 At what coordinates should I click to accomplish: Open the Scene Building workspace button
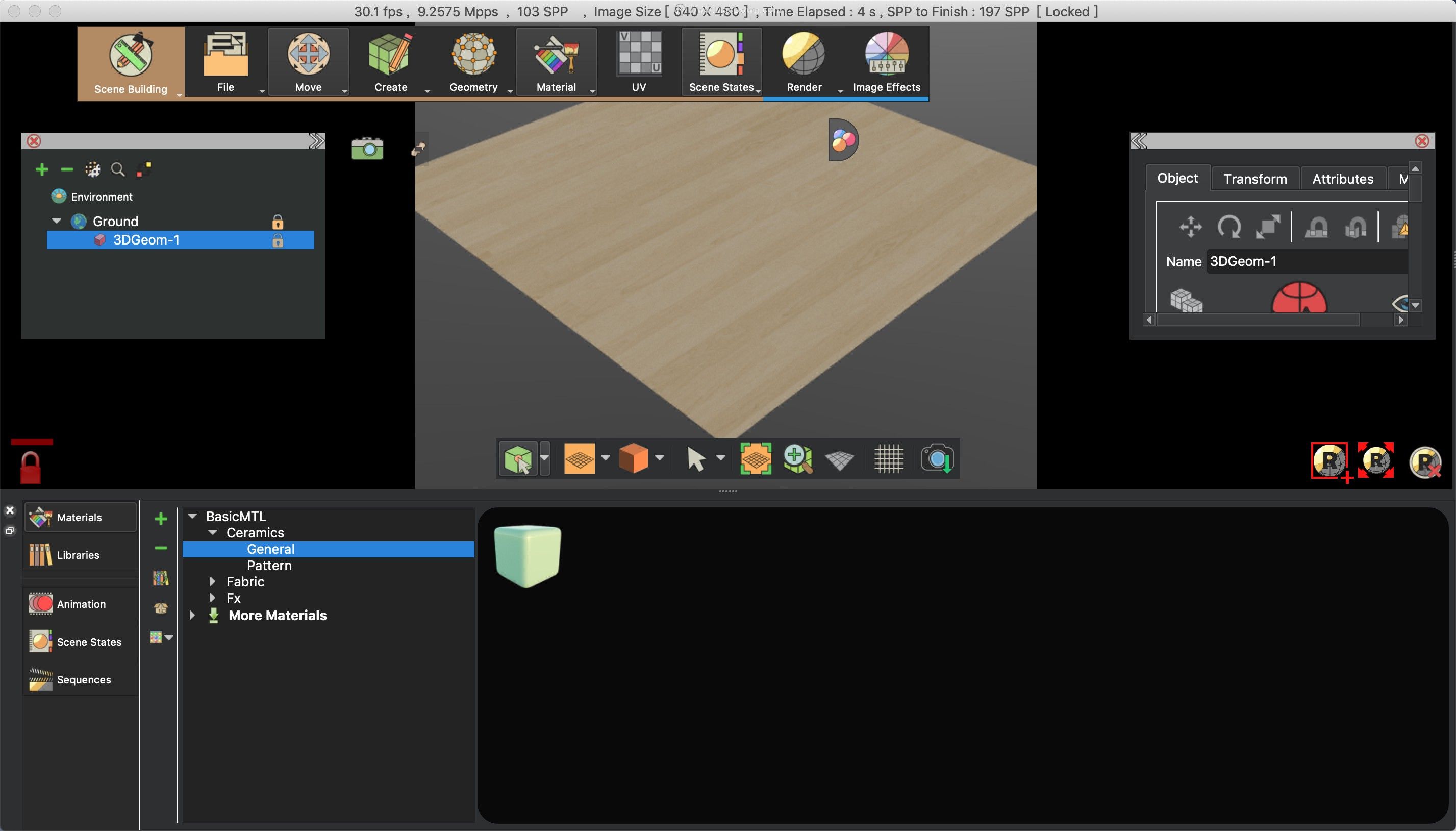[x=131, y=63]
